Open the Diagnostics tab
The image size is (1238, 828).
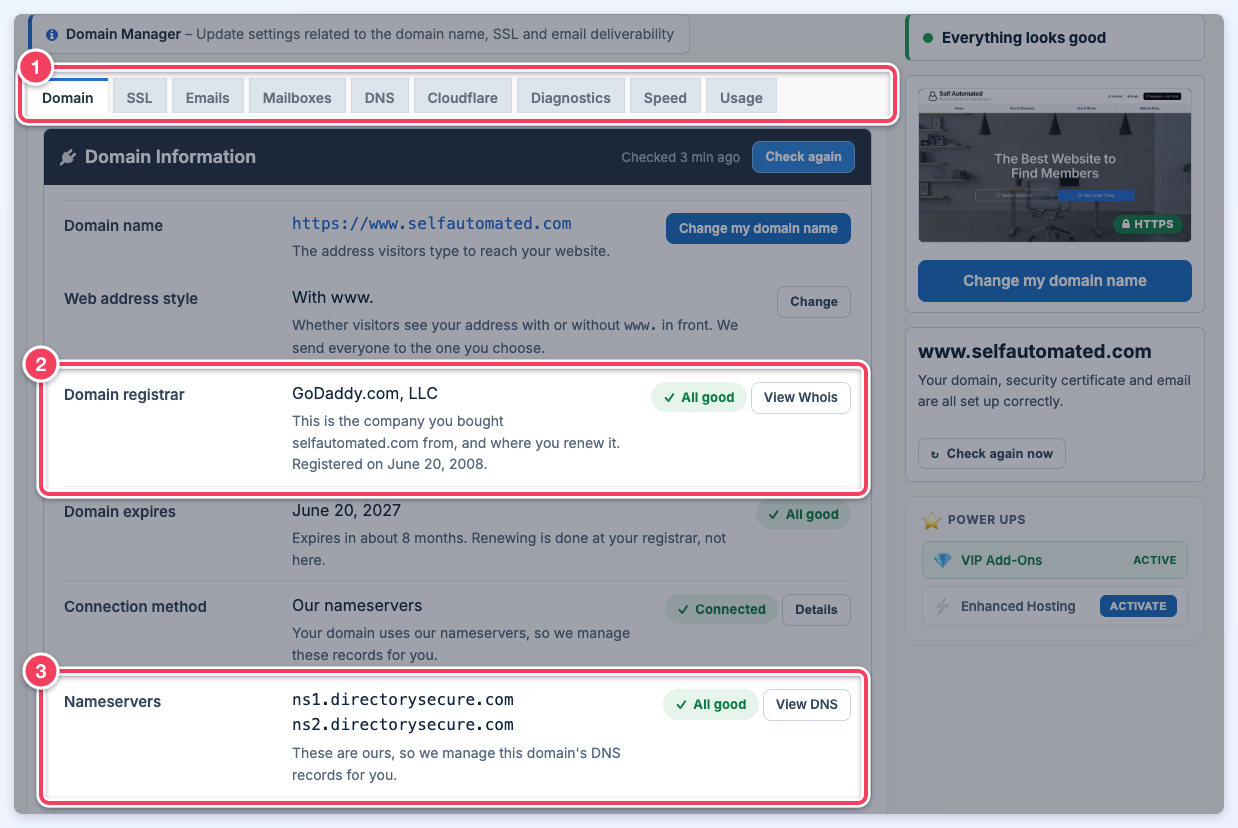click(570, 97)
